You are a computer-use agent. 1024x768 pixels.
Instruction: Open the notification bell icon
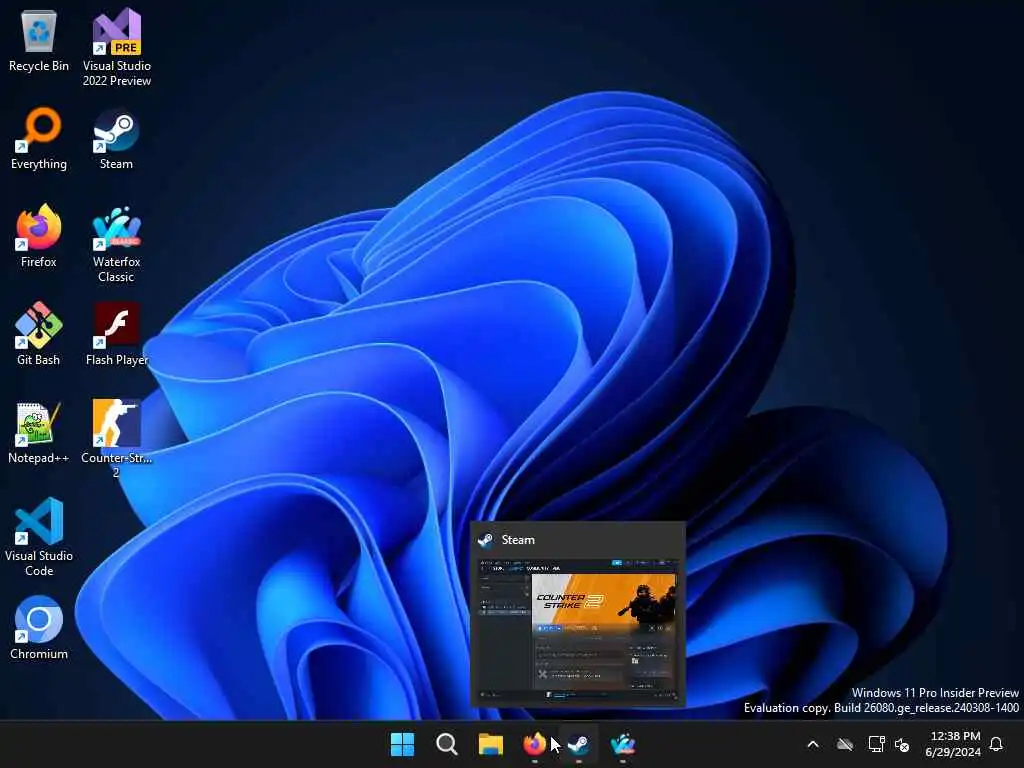997,744
